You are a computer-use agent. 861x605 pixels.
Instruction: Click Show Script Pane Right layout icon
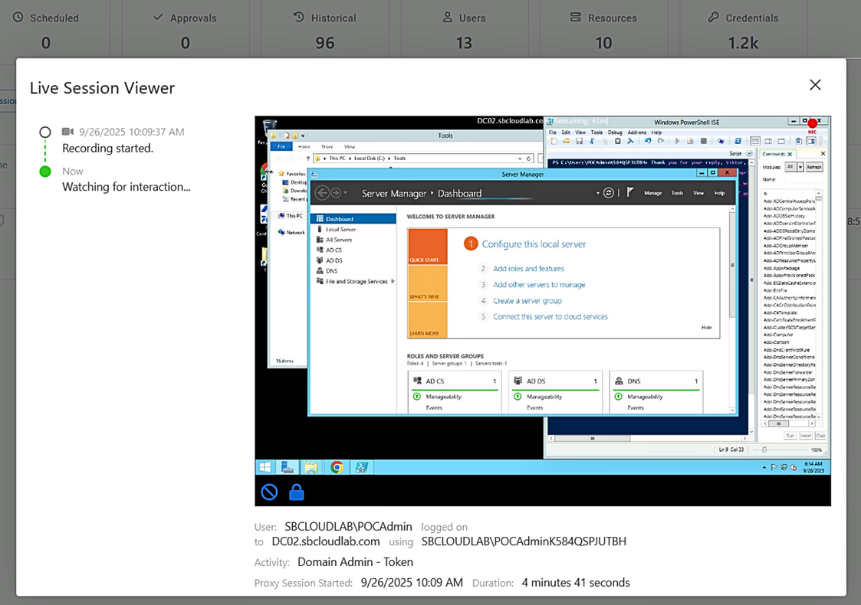point(768,141)
